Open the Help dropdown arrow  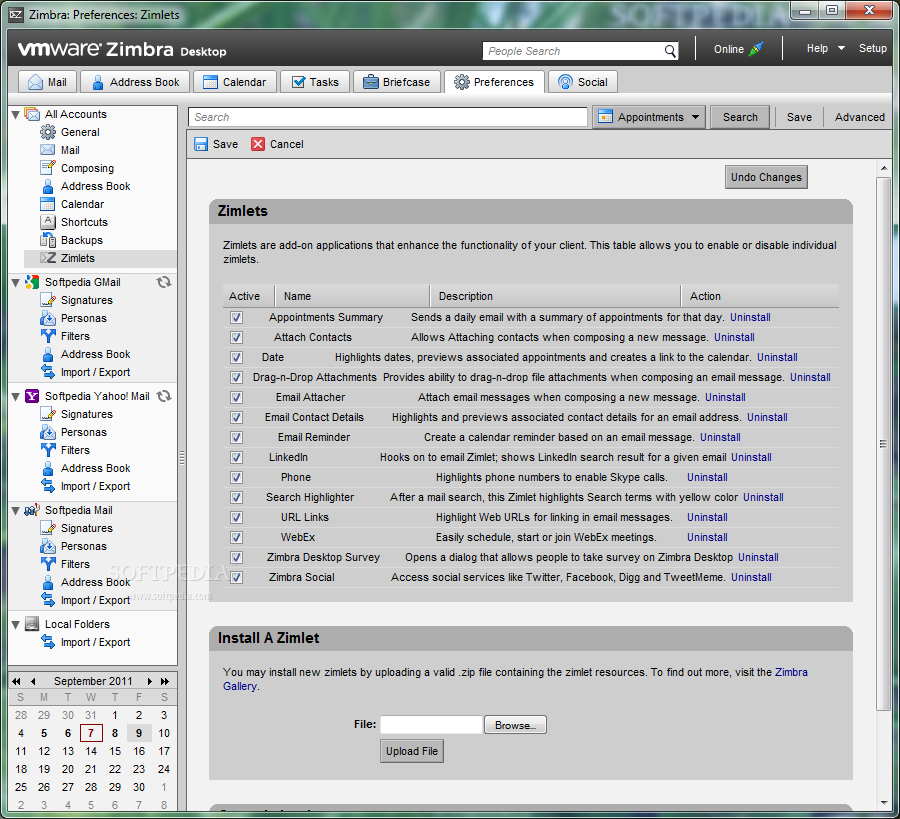pyautogui.click(x=841, y=49)
